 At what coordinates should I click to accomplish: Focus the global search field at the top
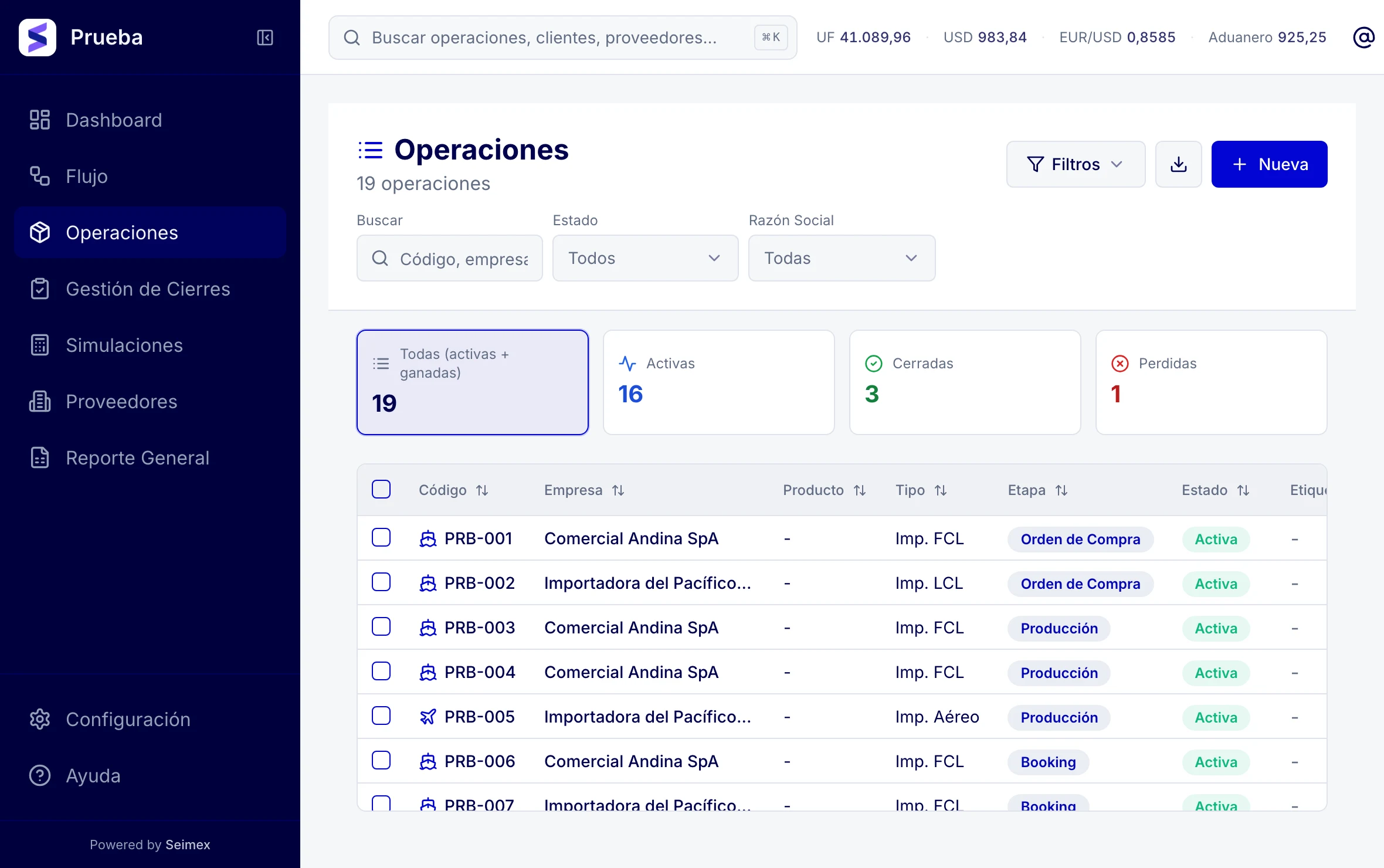point(562,38)
